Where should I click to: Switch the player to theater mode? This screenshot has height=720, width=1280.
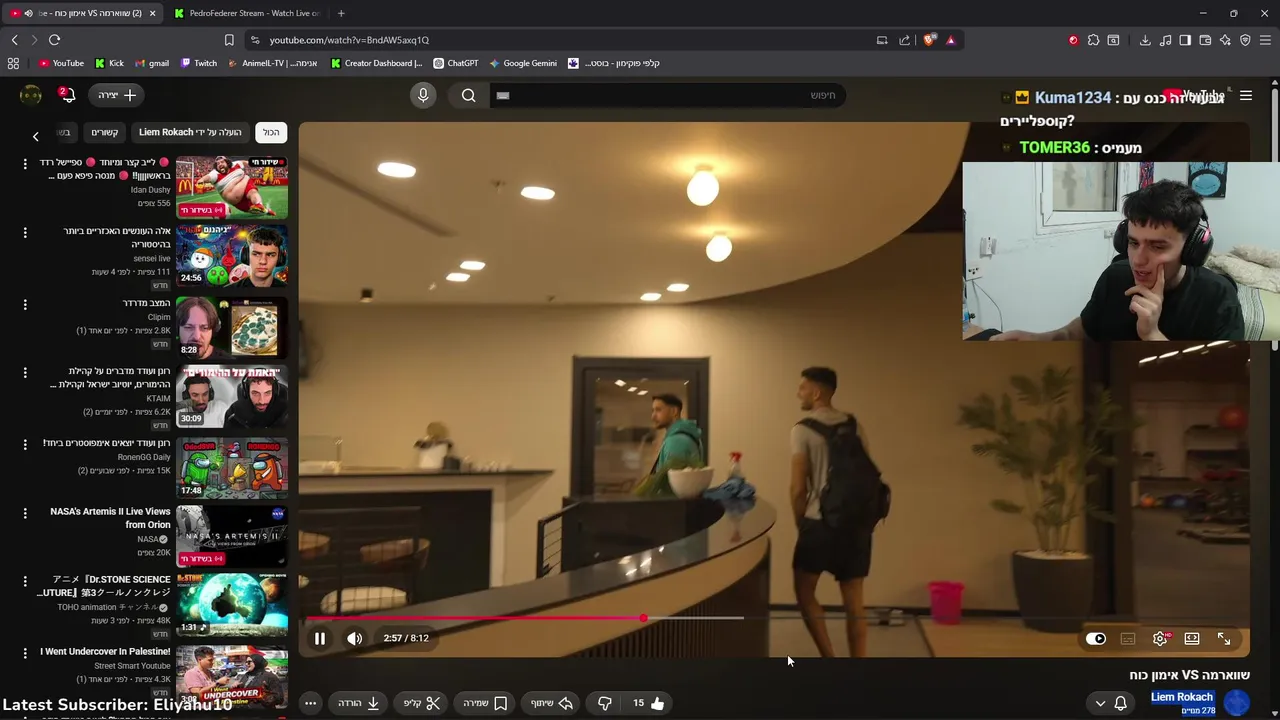click(x=1192, y=639)
